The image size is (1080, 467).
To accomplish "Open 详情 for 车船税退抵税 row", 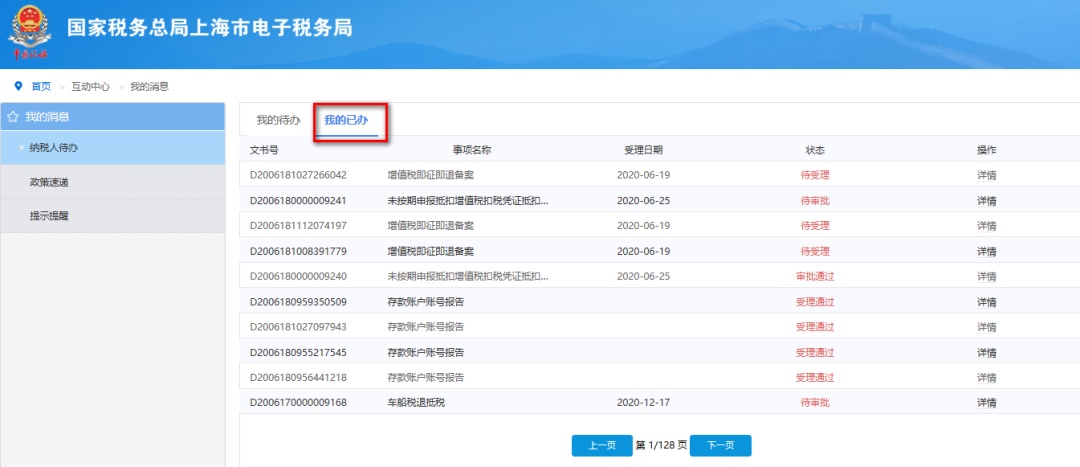I will coord(986,403).
